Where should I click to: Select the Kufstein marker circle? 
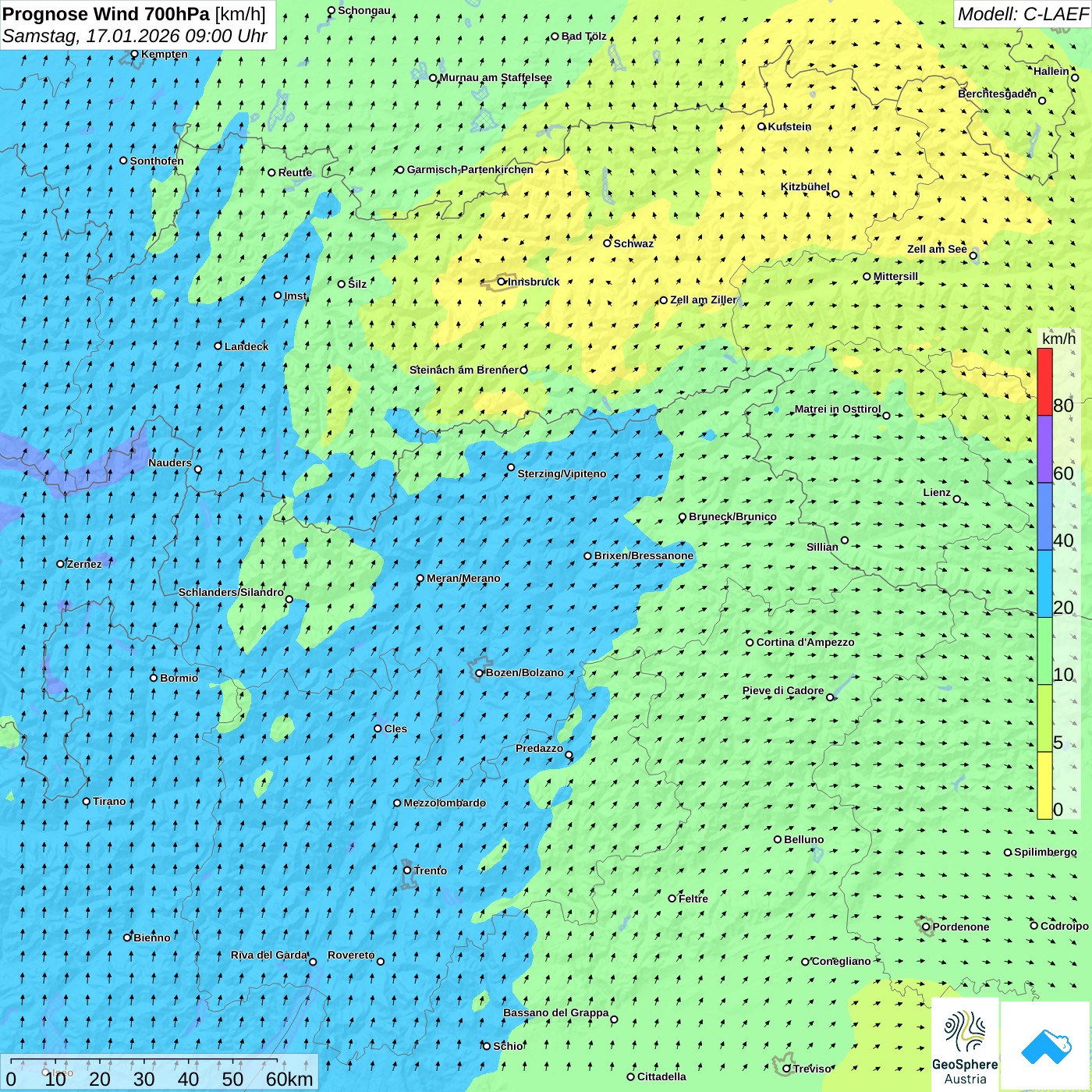pyautogui.click(x=761, y=126)
